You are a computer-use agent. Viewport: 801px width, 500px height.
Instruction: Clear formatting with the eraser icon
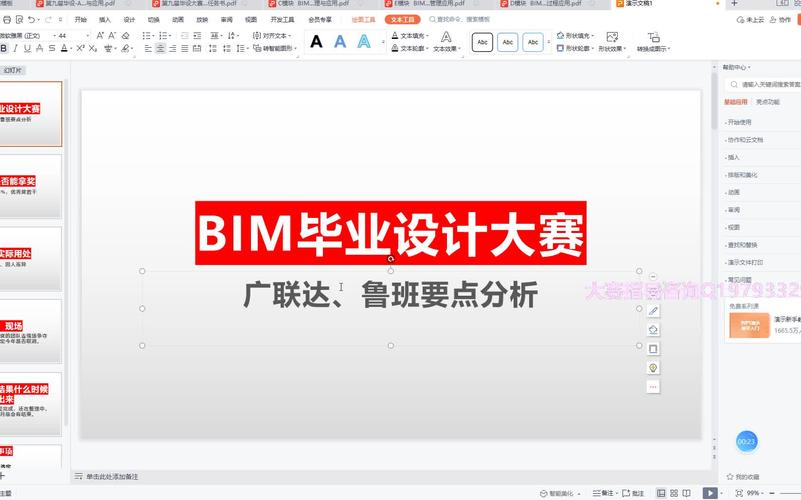coord(126,36)
